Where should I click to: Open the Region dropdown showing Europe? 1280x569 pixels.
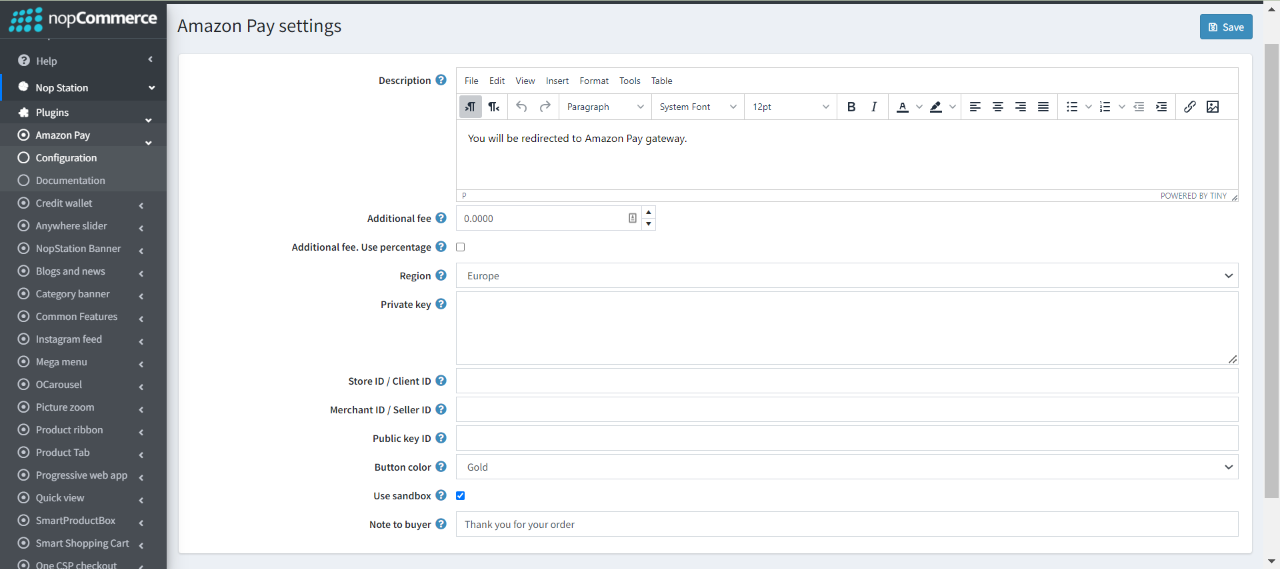(x=847, y=275)
